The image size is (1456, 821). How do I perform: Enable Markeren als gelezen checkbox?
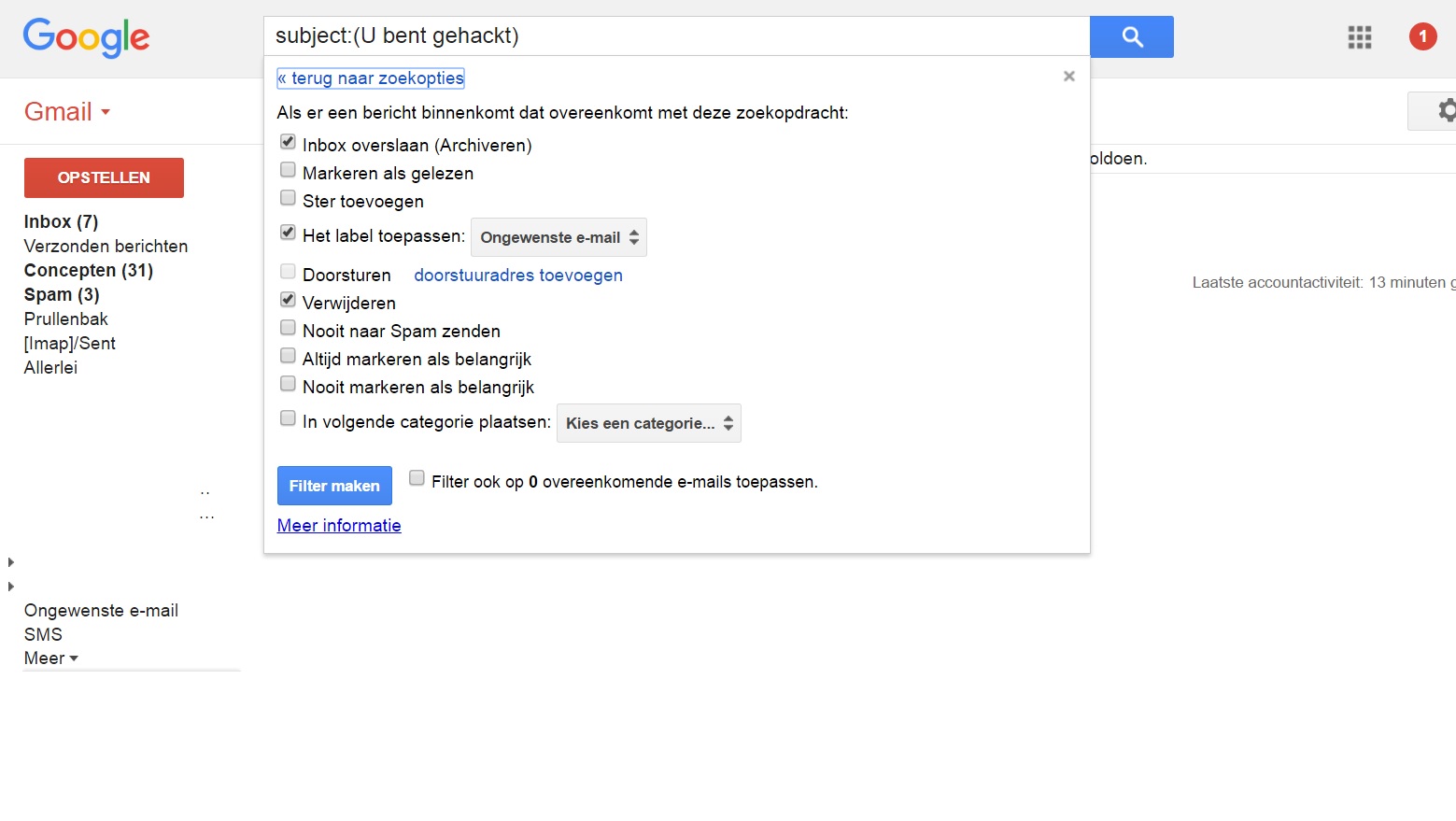[x=289, y=171]
